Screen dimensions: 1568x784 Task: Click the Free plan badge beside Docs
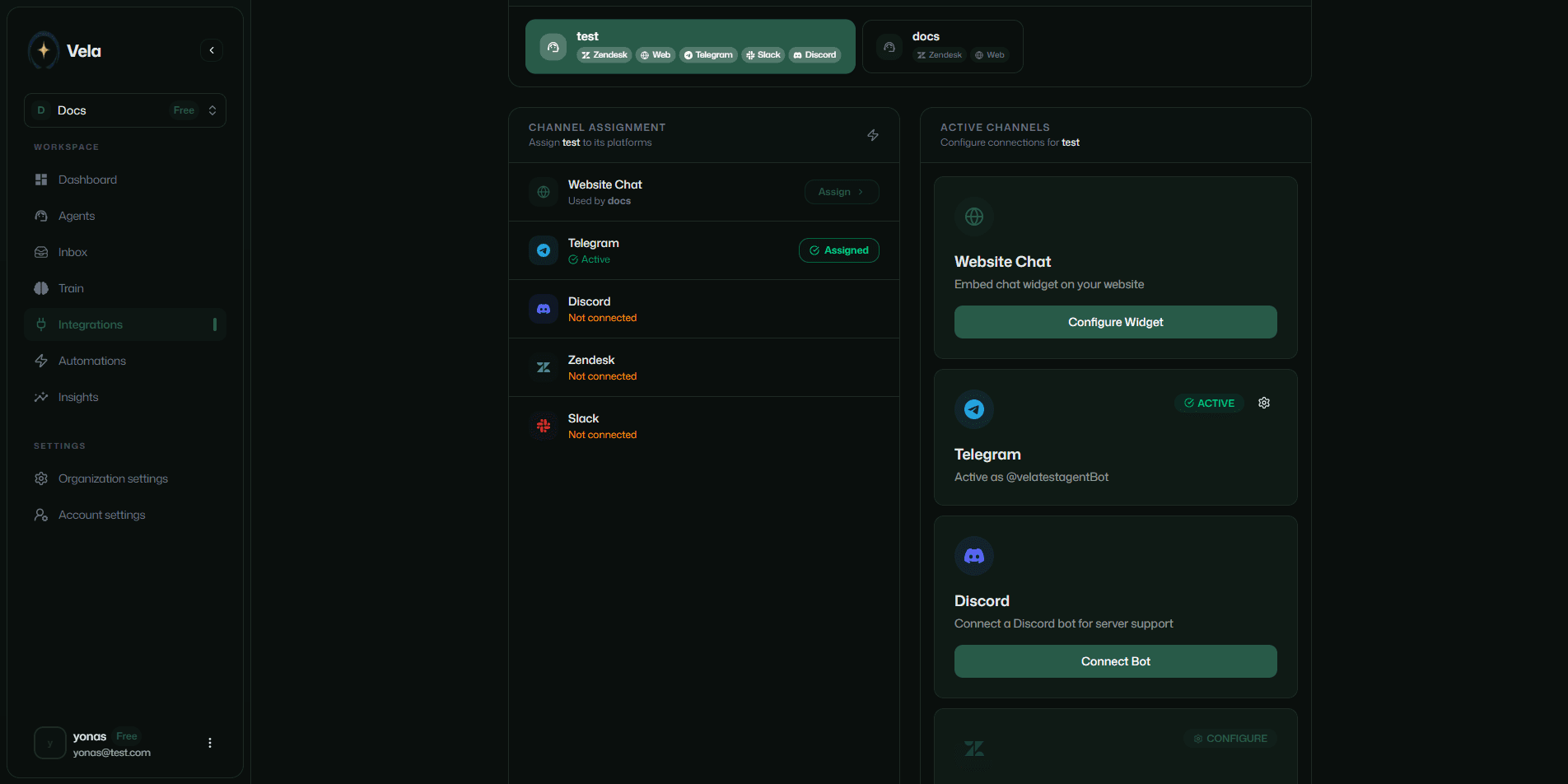pyautogui.click(x=184, y=110)
